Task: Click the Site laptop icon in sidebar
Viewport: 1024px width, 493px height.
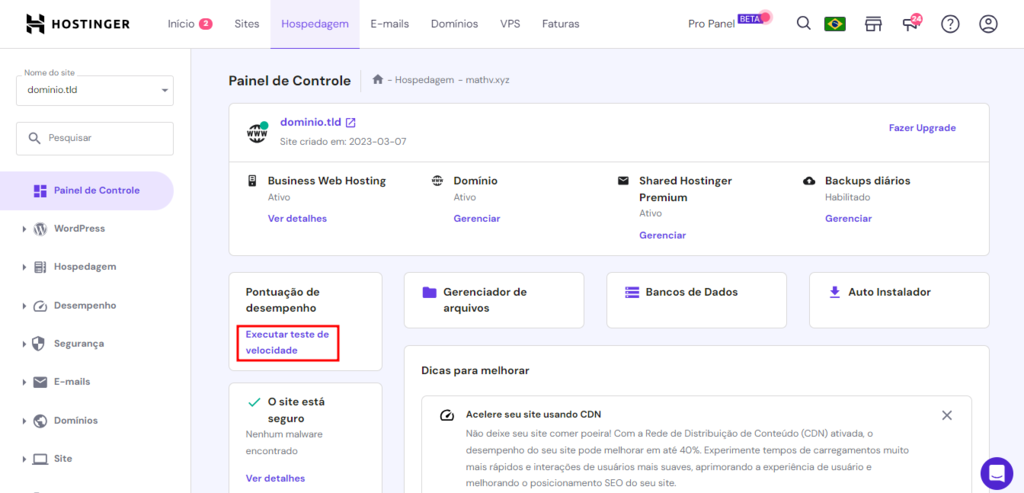Action: click(x=40, y=459)
